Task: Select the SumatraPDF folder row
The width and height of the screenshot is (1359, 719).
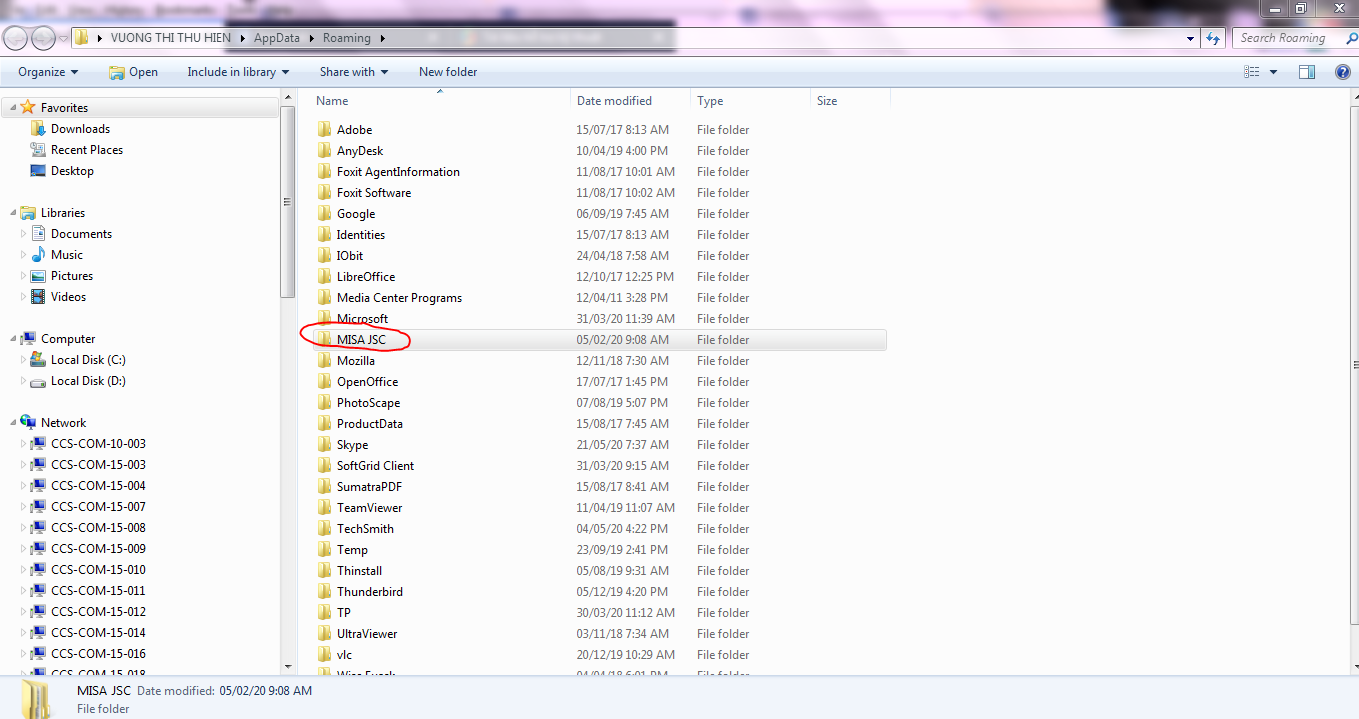Action: 599,487
